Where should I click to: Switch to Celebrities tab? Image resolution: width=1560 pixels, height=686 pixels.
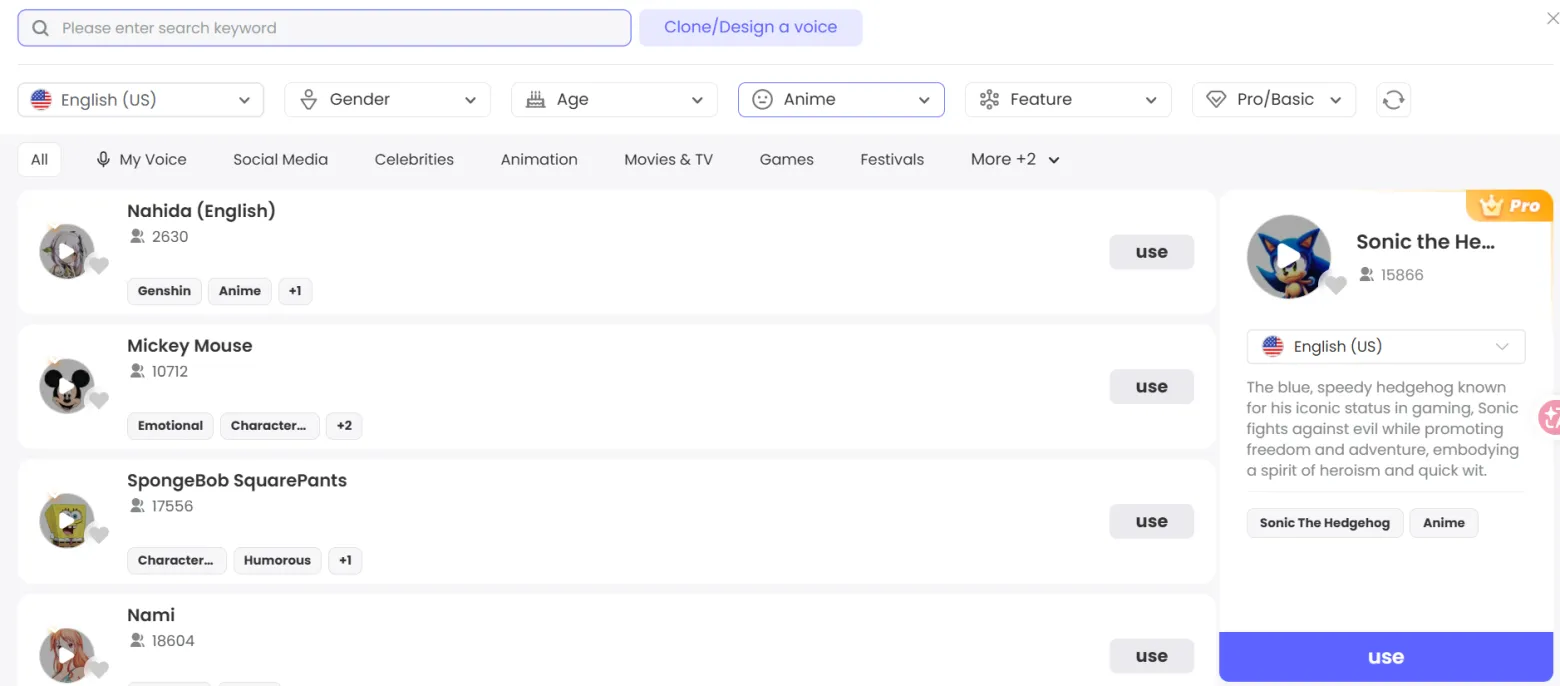click(x=414, y=159)
